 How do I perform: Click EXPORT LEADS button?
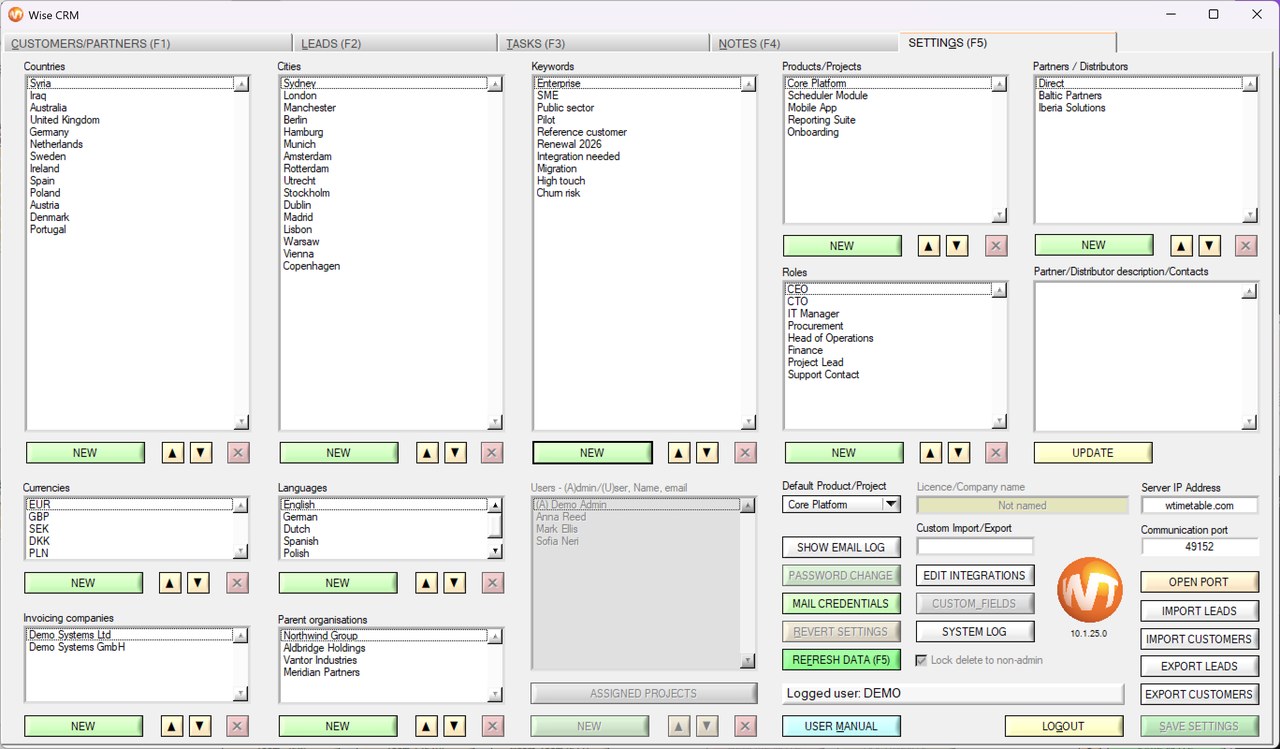pos(1199,666)
